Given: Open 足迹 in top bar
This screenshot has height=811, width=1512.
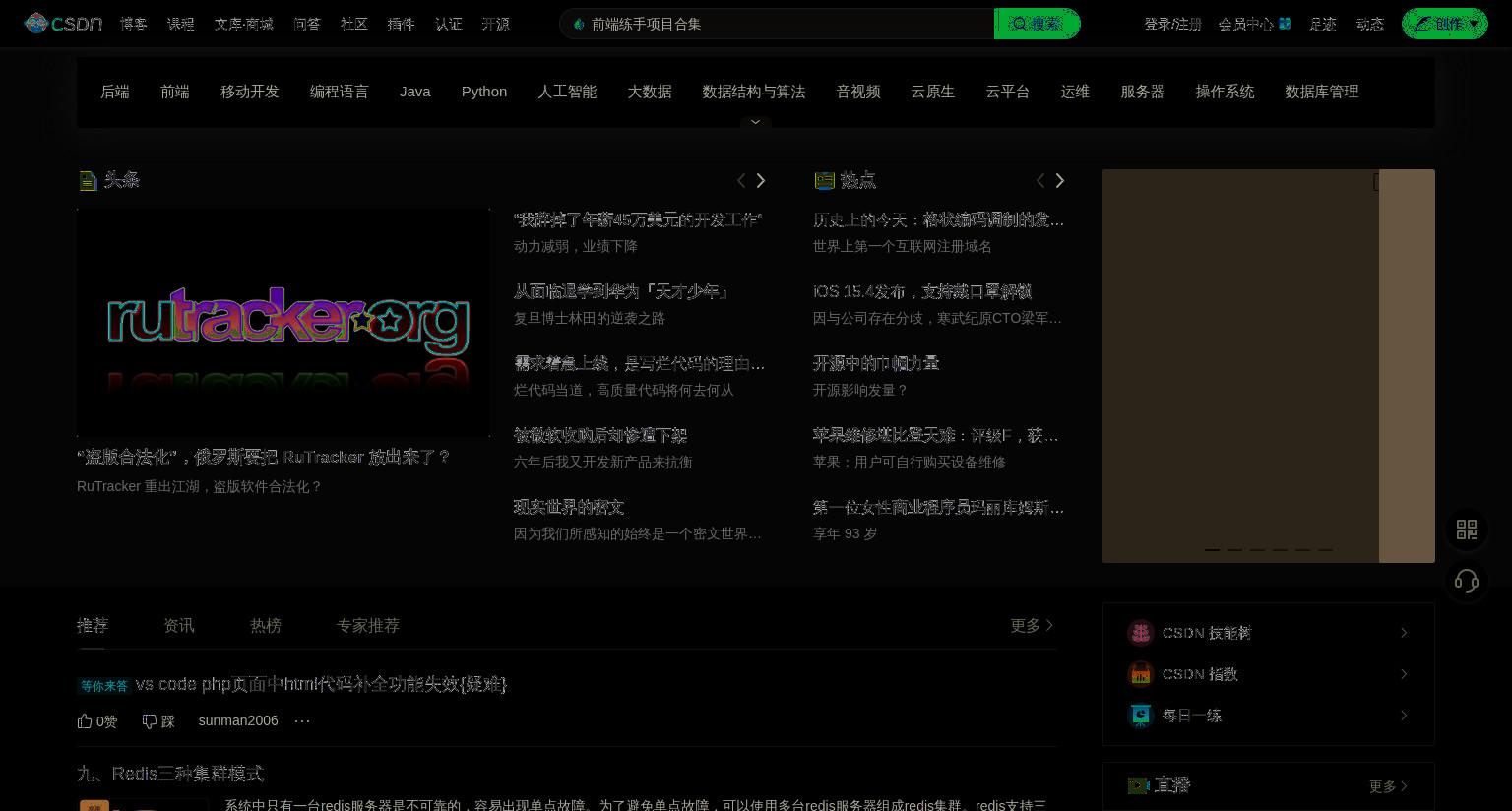Looking at the screenshot, I should point(1322,24).
